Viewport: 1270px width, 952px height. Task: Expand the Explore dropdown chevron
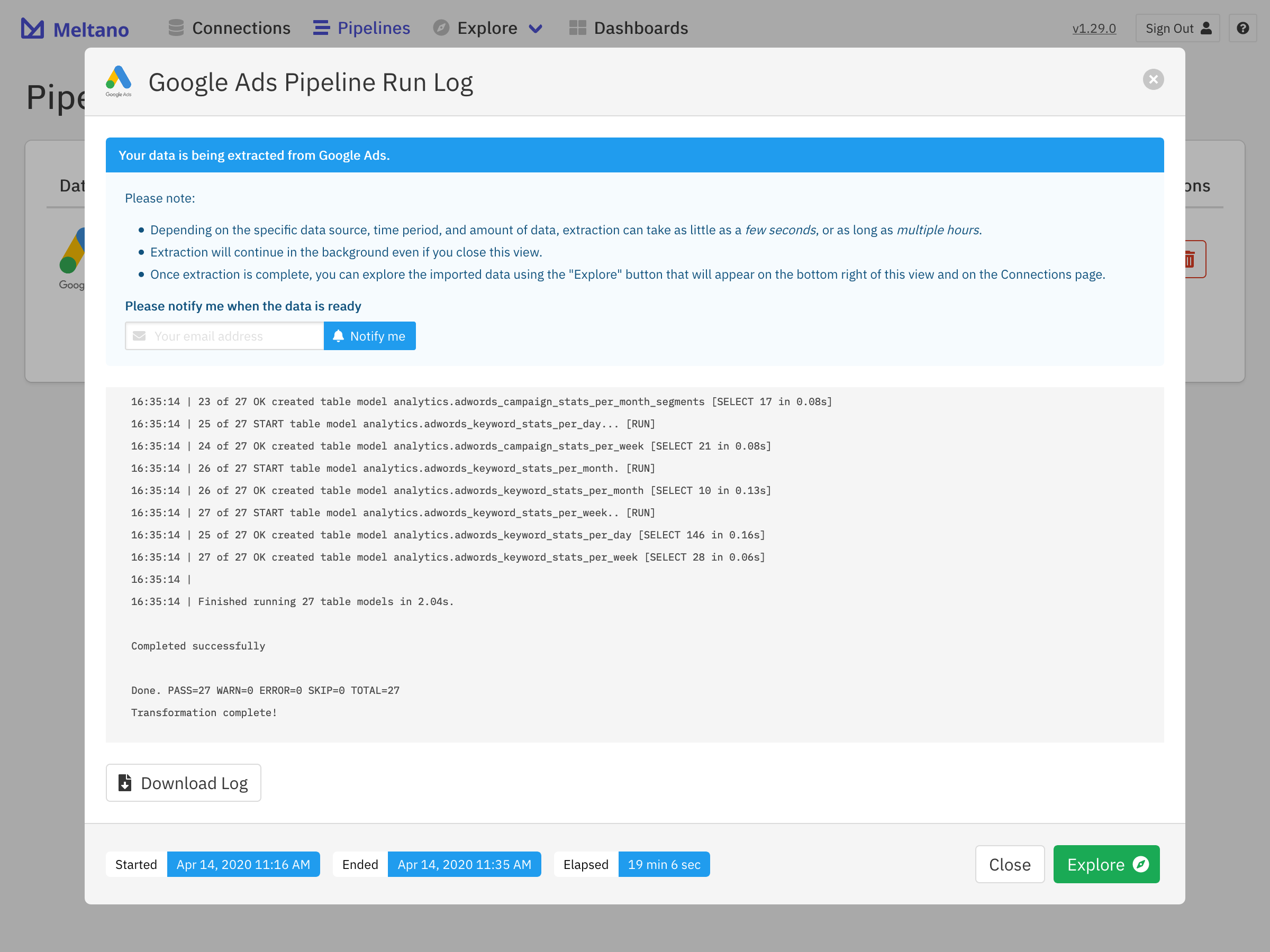coord(535,28)
